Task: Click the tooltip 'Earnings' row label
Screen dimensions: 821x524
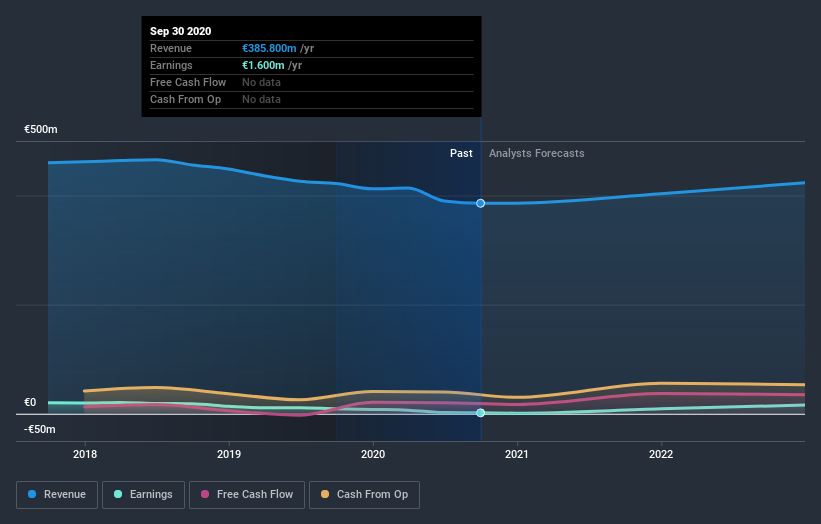Action: tap(171, 65)
